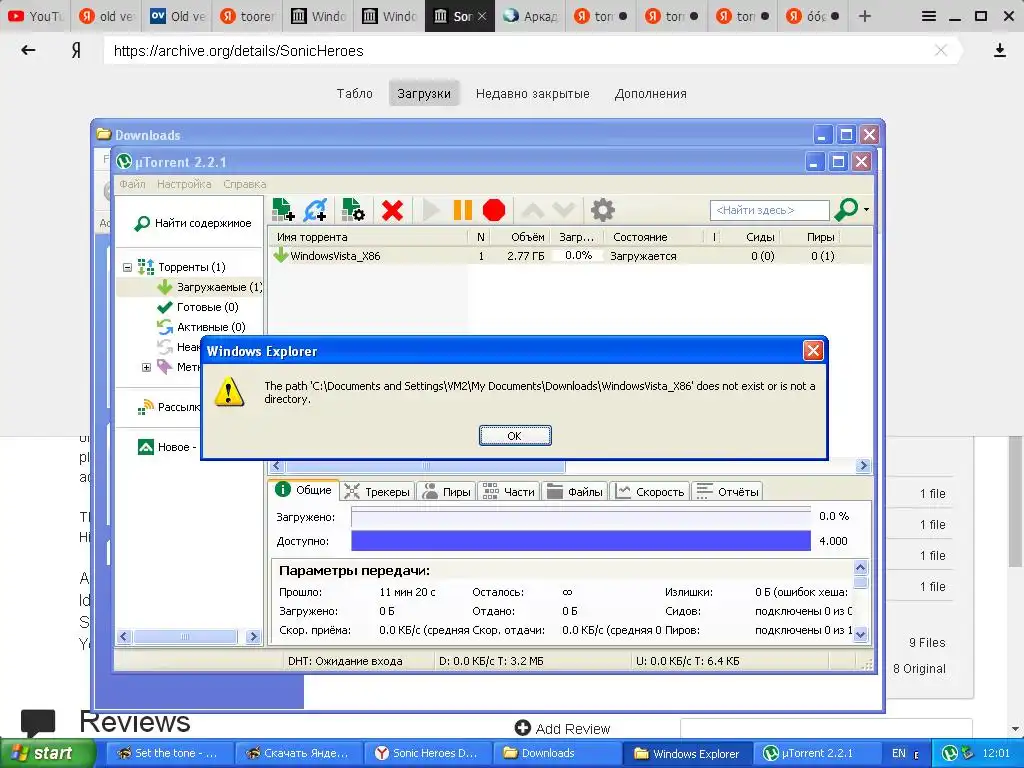The width and height of the screenshot is (1024, 768).
Task: Open the Файл menu in uTorrent
Action: click(132, 184)
